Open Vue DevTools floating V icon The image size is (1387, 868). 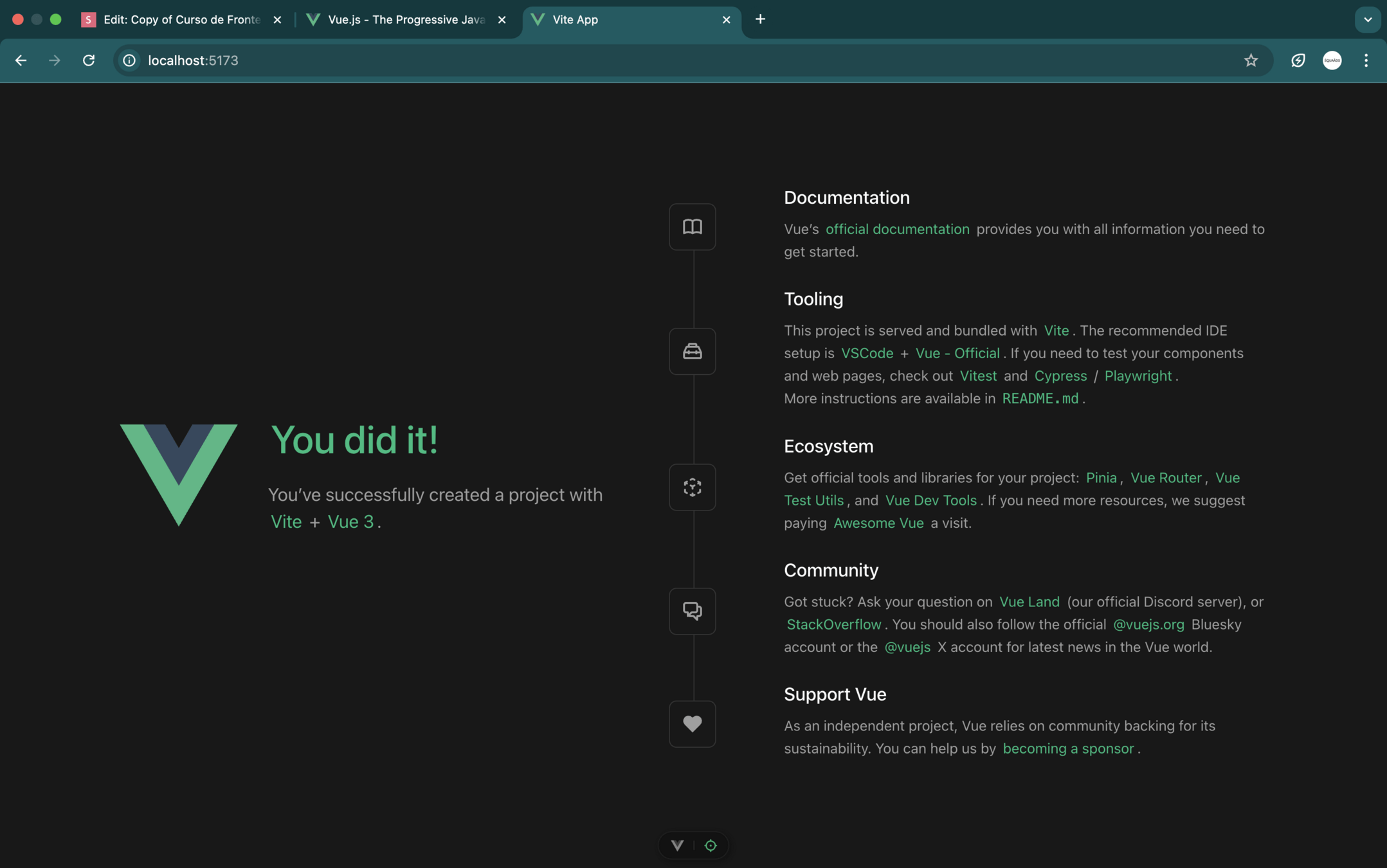pos(677,845)
